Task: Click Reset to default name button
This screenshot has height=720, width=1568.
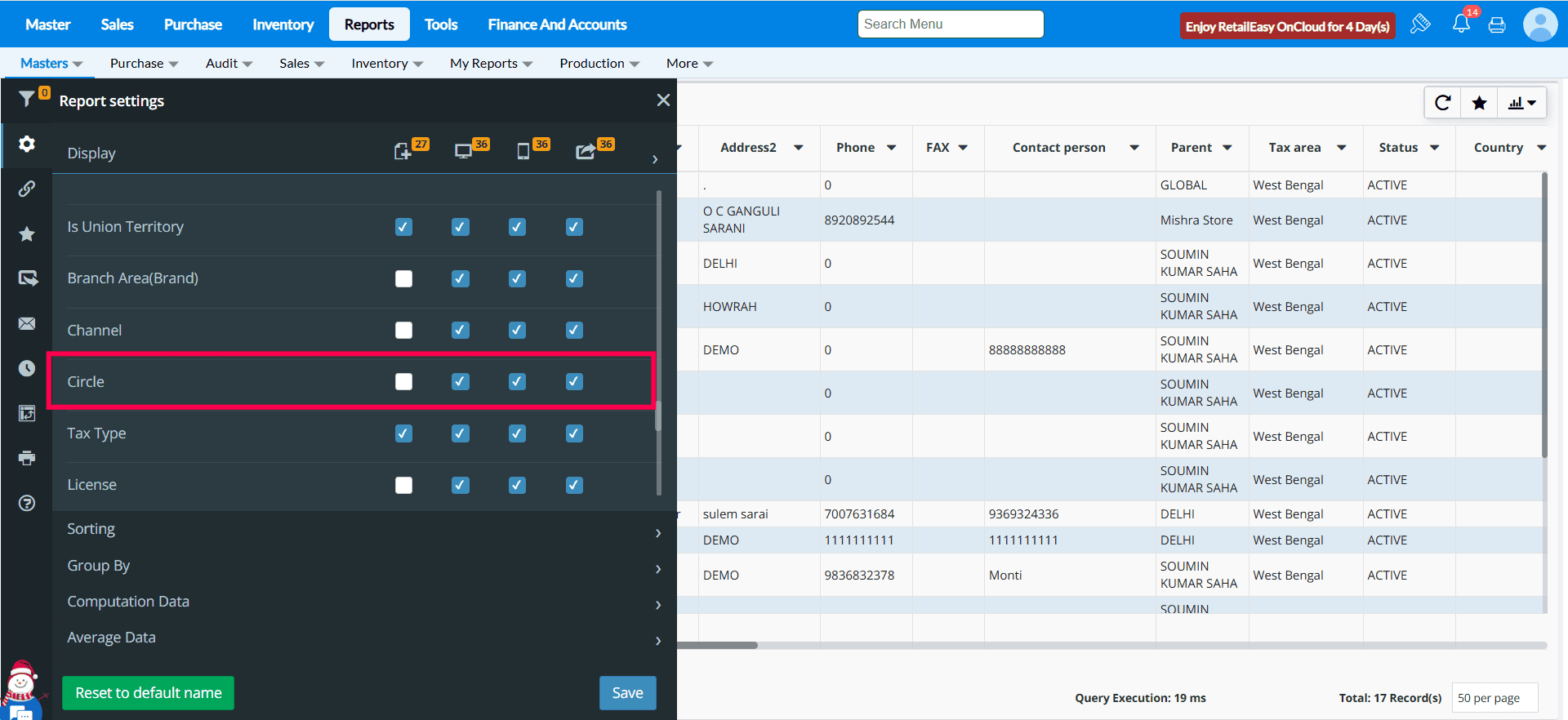Action: (149, 693)
